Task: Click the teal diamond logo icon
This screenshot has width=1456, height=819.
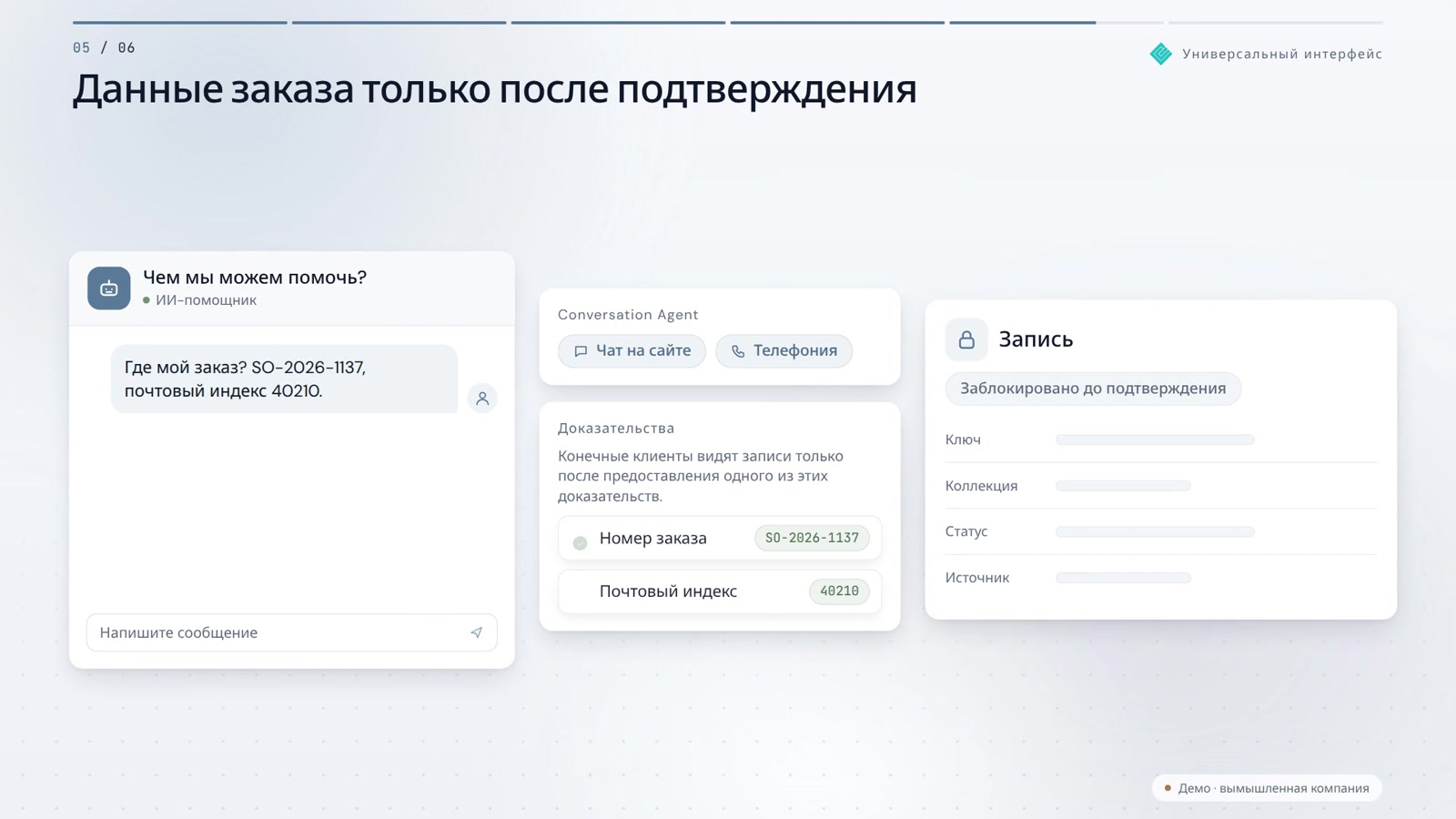Action: coord(1161,54)
